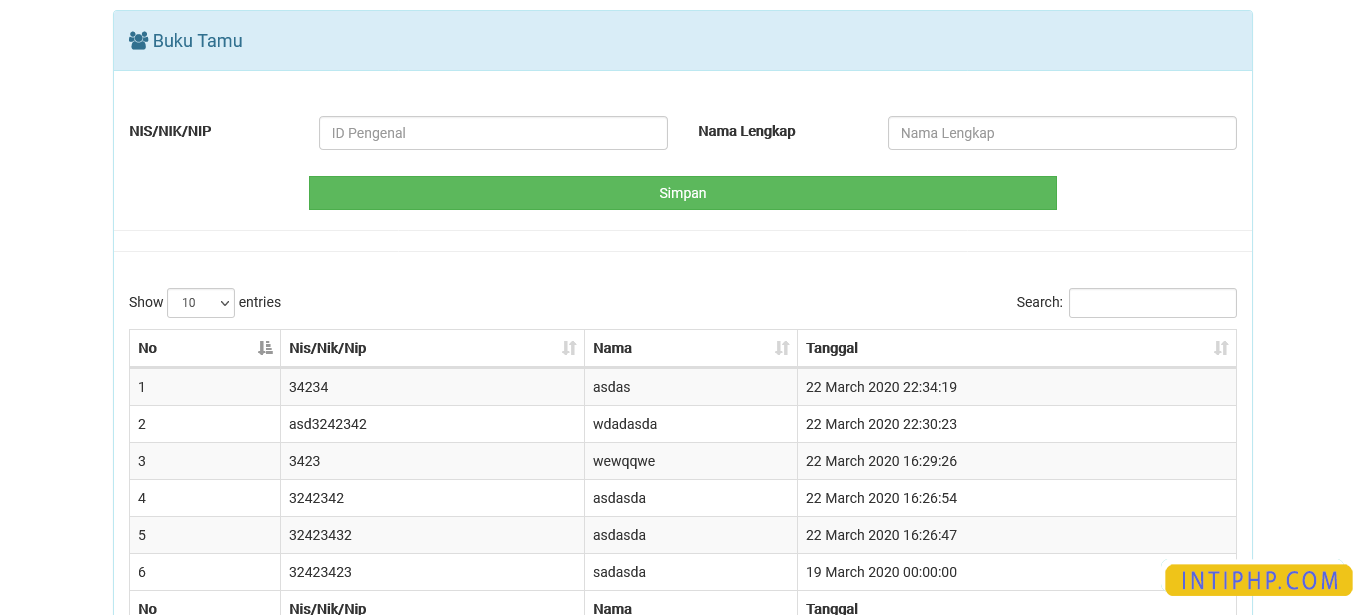This screenshot has height=615, width=1366.
Task: Click the Nama Lengkap input field
Action: [1062, 132]
